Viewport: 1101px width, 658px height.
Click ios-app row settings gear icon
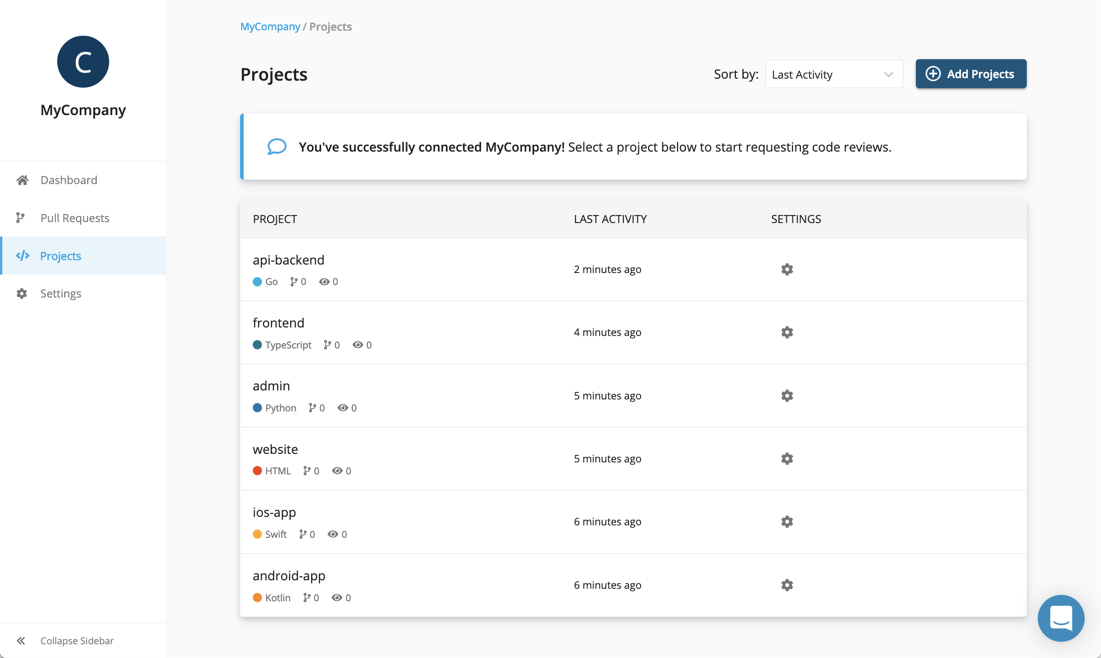coord(787,522)
